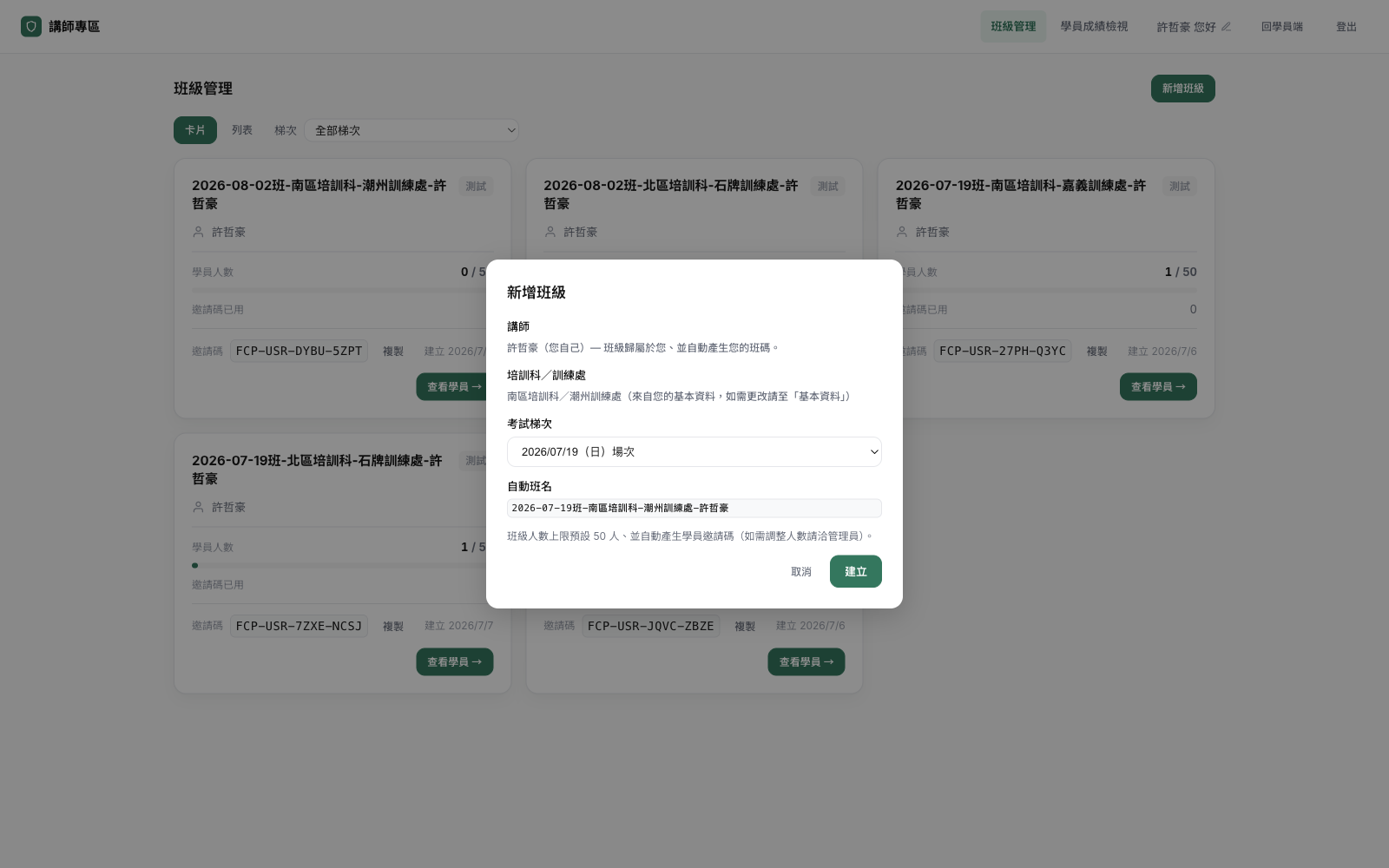Screen dimensions: 1389x868
Task: Click 建立 button in dialog
Action: click(856, 571)
